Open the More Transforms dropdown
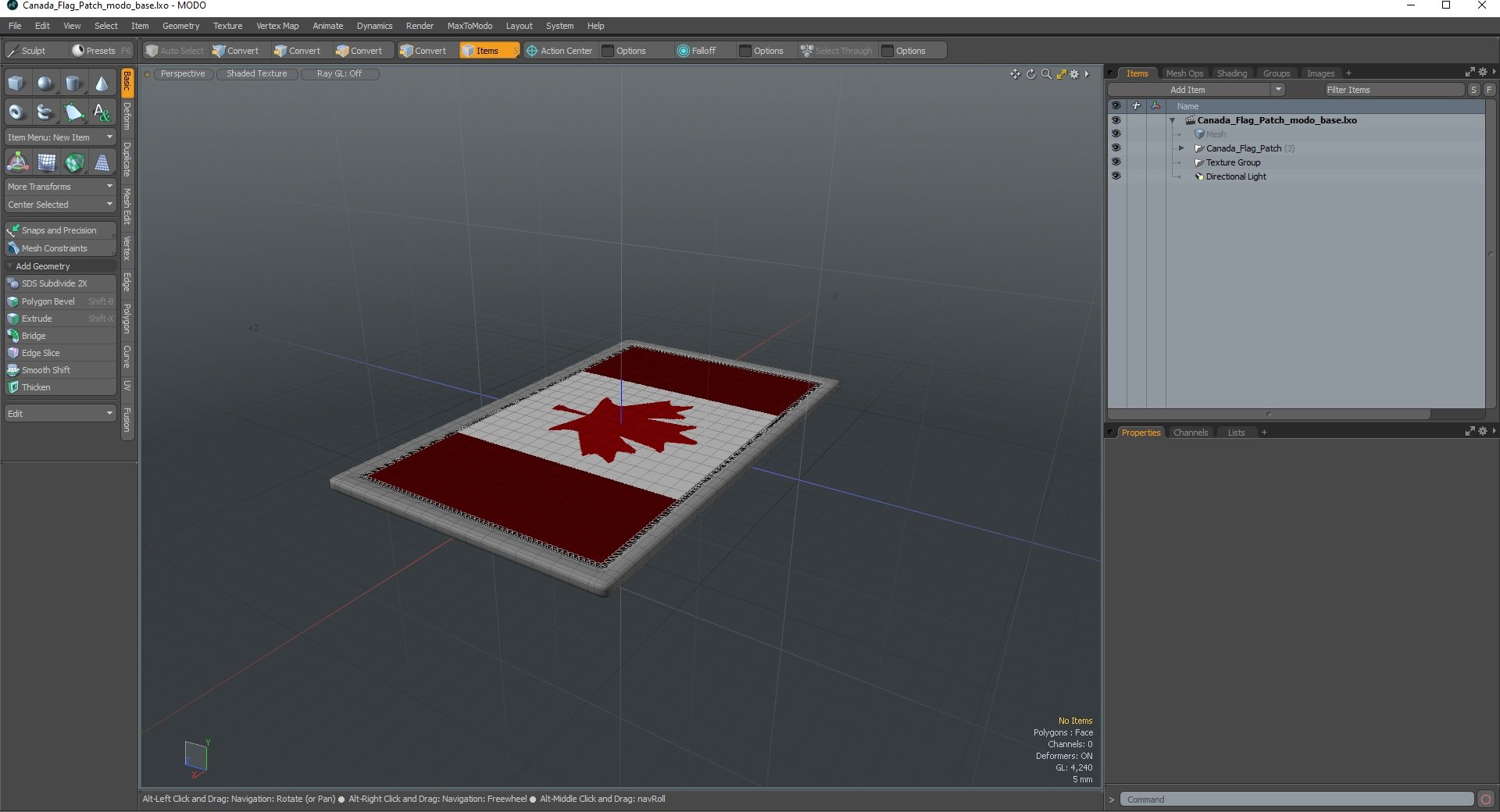This screenshot has width=1500, height=812. pyautogui.click(x=60, y=187)
